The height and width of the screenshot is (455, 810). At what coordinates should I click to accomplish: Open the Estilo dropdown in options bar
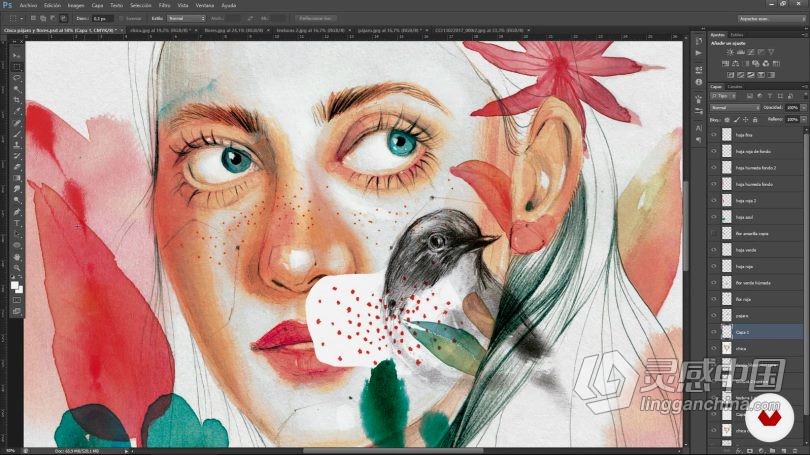pos(186,19)
